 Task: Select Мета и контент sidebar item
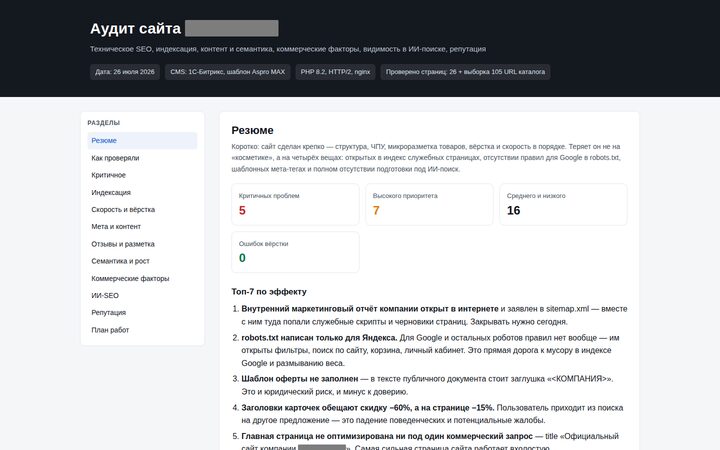coord(142,226)
